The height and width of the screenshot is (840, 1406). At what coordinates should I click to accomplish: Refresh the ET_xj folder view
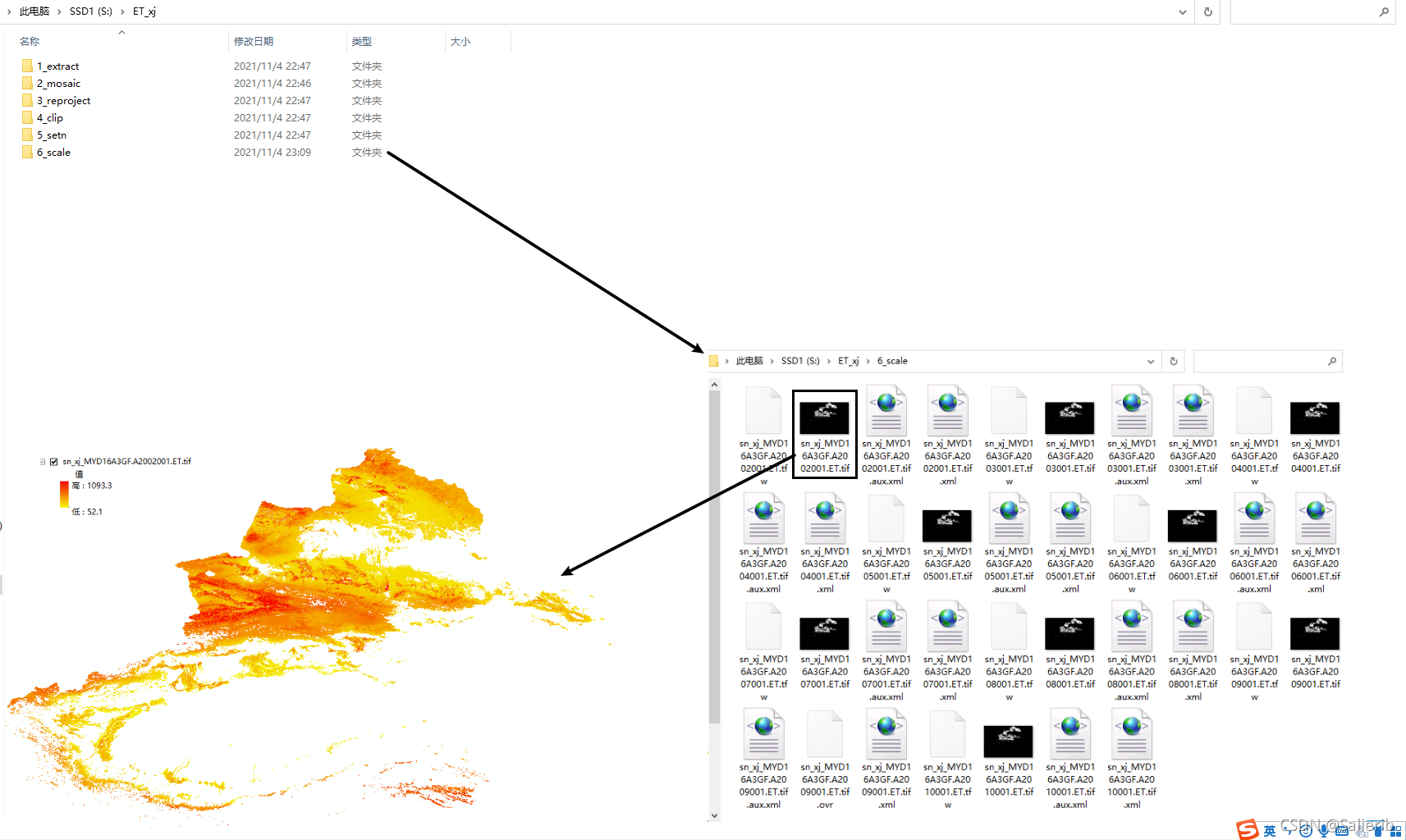tap(1208, 12)
